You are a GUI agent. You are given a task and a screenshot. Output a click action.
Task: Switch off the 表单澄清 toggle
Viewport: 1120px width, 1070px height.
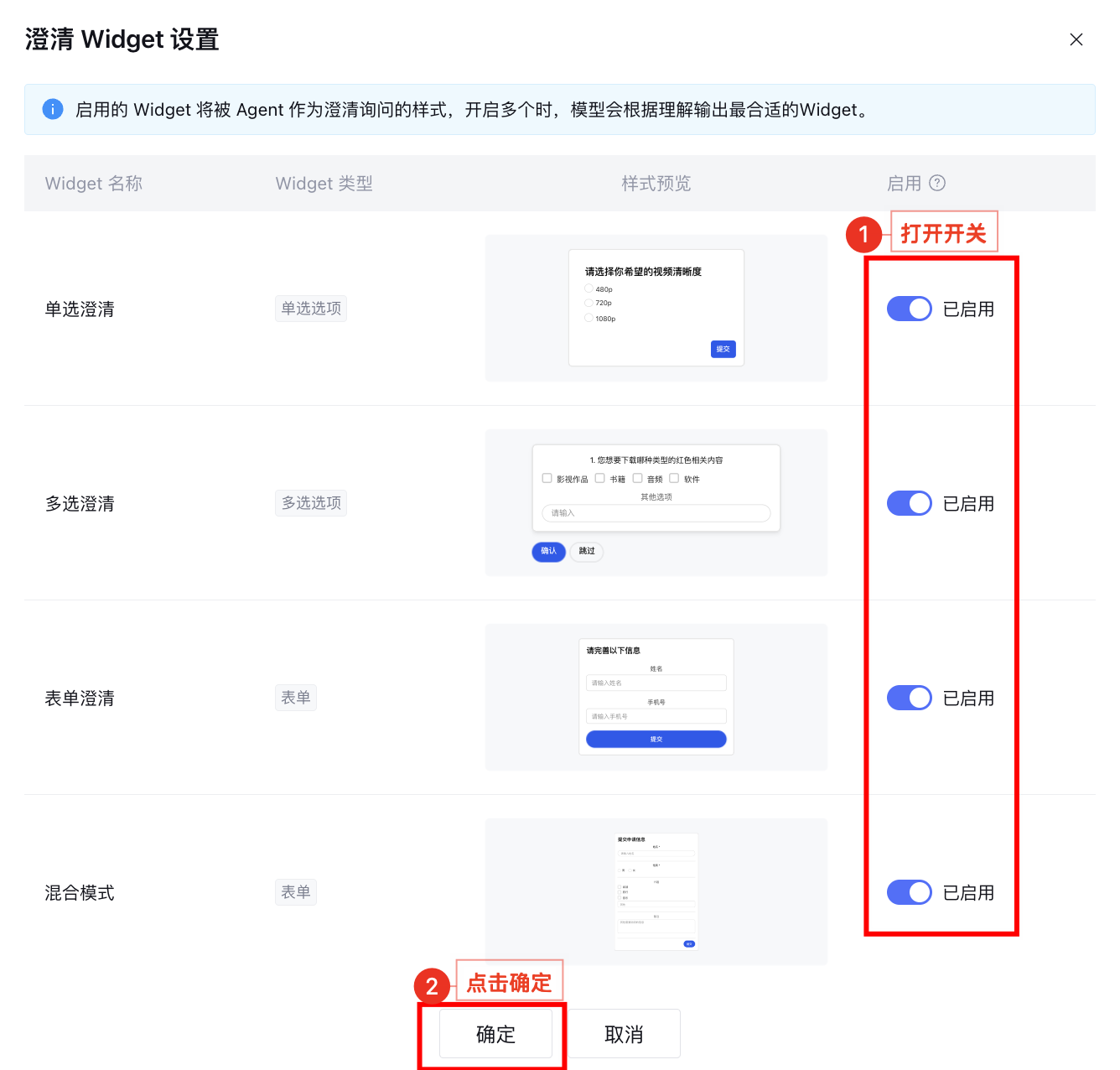tap(909, 698)
